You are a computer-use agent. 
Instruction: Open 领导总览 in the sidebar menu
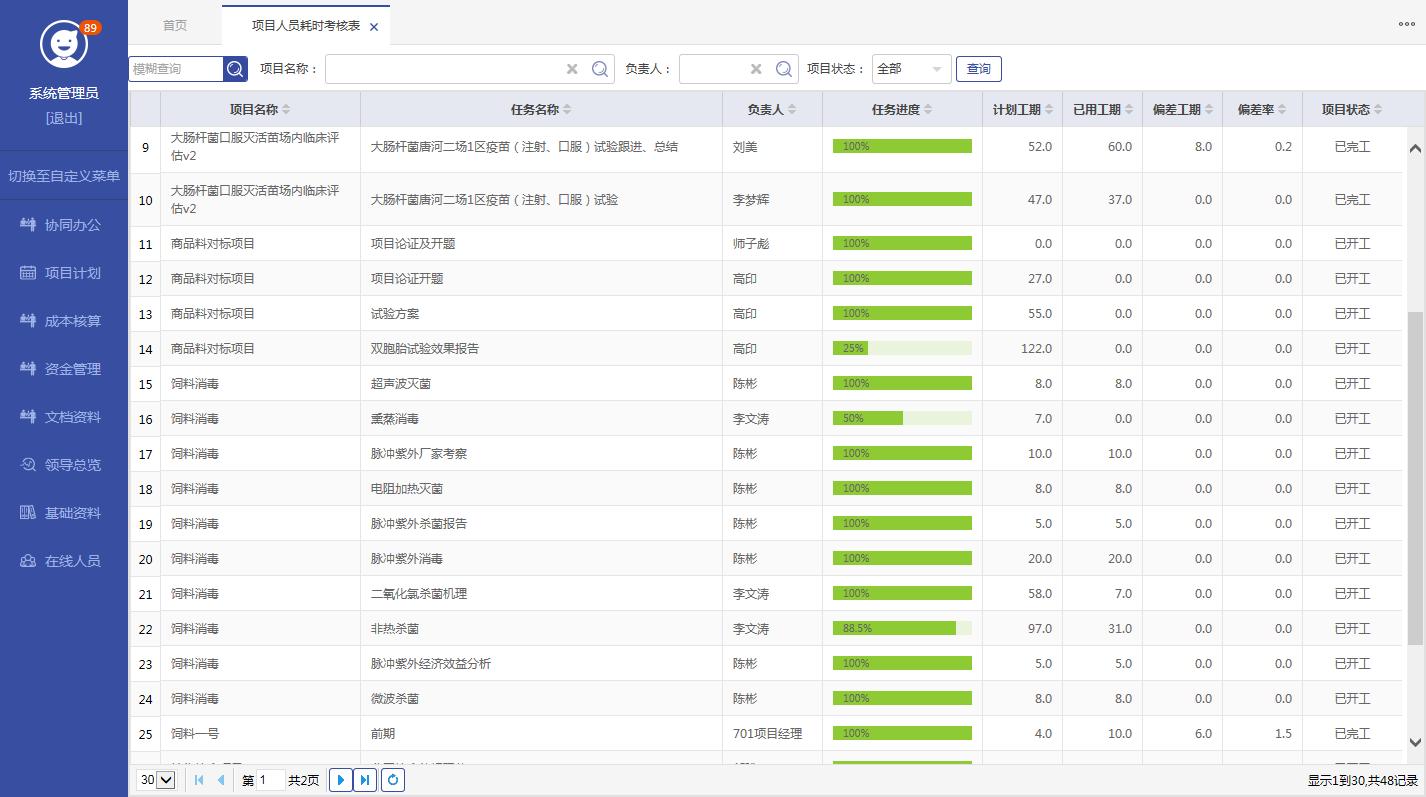72,465
